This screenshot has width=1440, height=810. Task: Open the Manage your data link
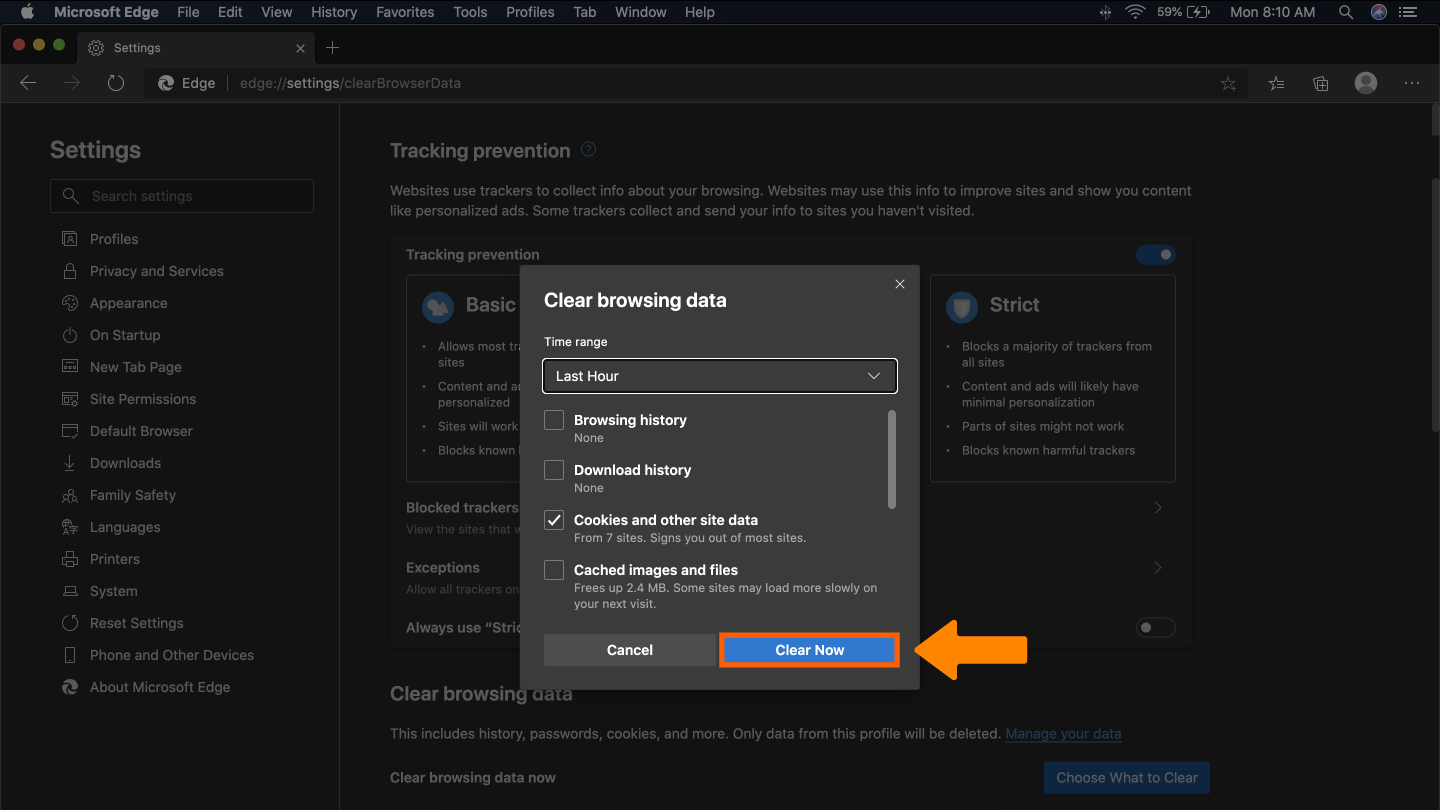click(x=1063, y=734)
